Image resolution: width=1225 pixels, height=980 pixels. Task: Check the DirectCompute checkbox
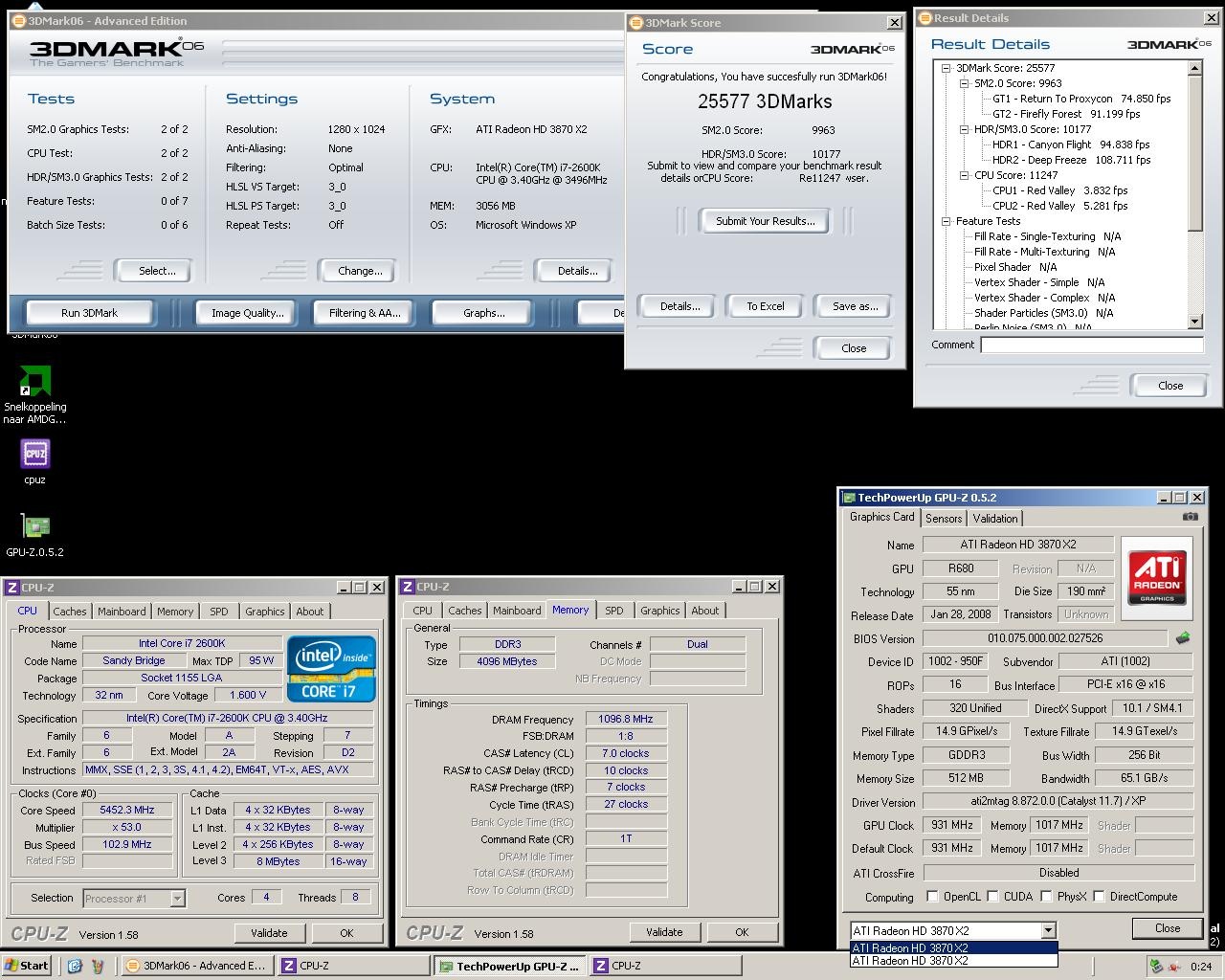click(1099, 897)
